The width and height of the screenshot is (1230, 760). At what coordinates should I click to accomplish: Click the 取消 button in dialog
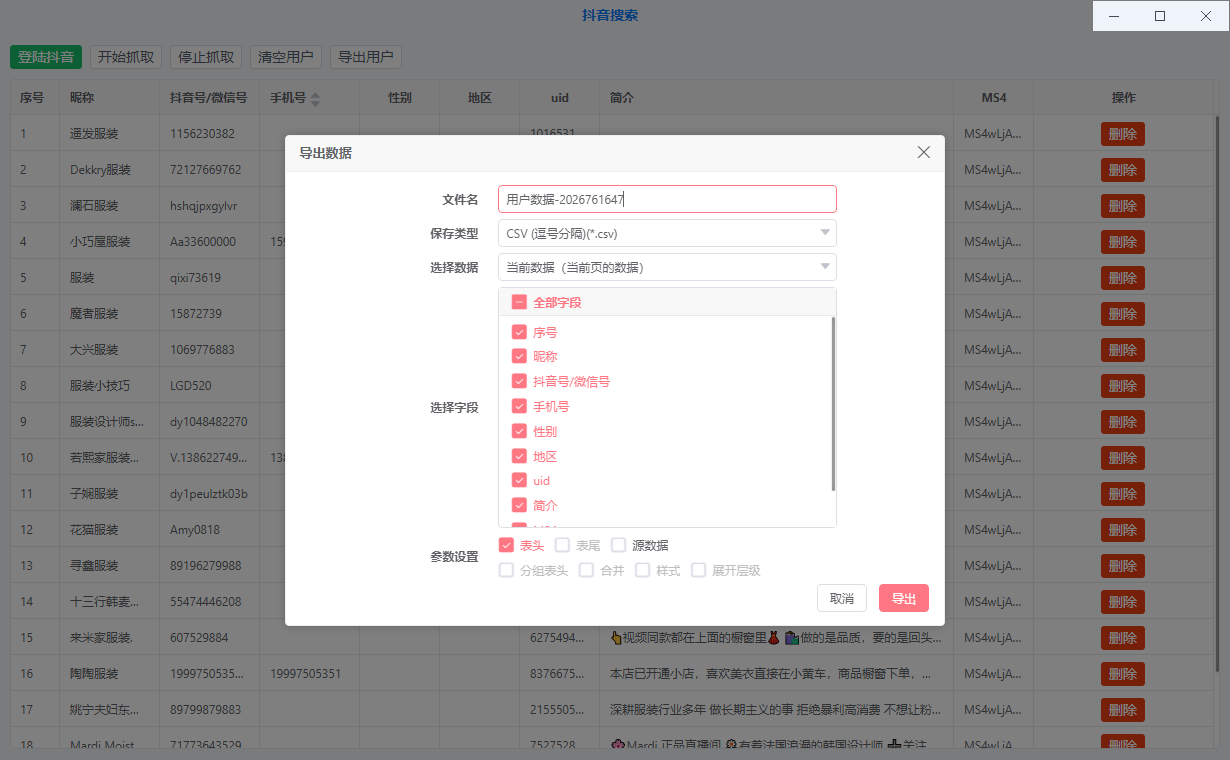tap(842, 598)
